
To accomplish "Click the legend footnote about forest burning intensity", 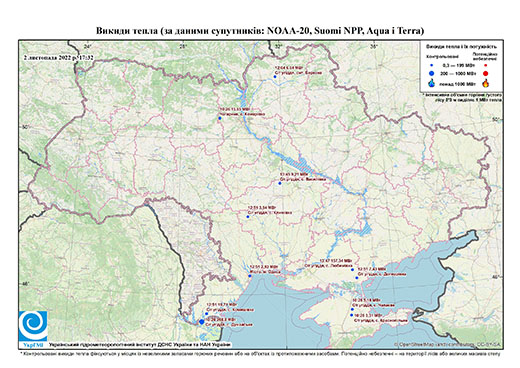I will [x=462, y=97].
